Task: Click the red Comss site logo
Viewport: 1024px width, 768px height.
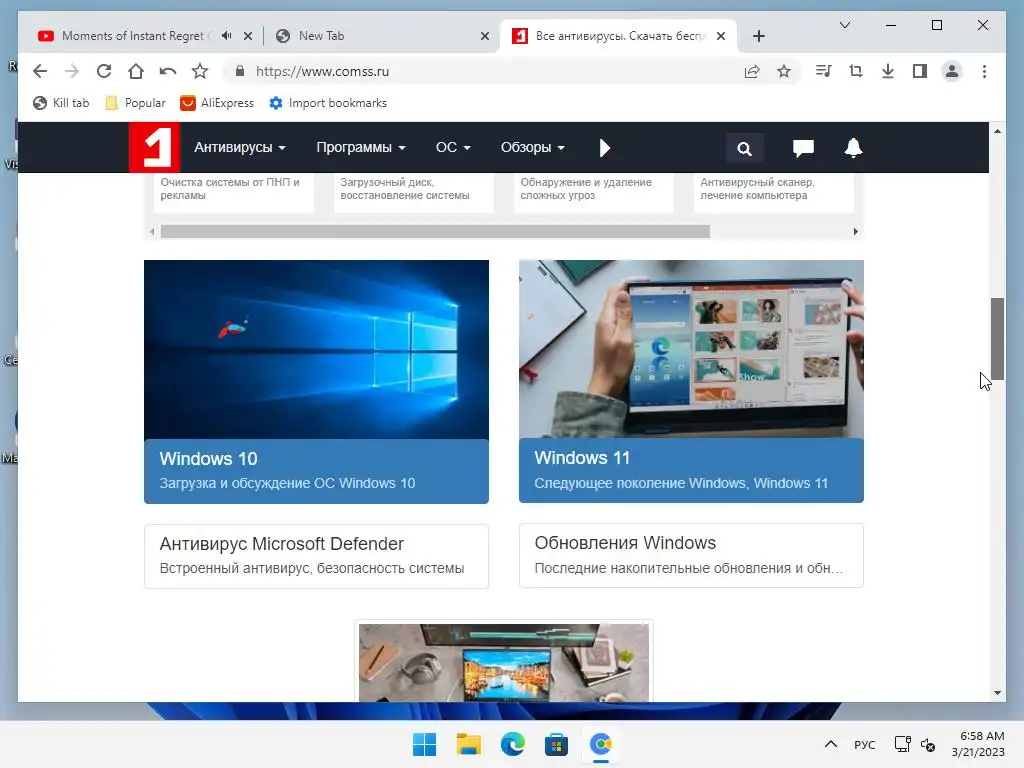Action: (x=153, y=147)
